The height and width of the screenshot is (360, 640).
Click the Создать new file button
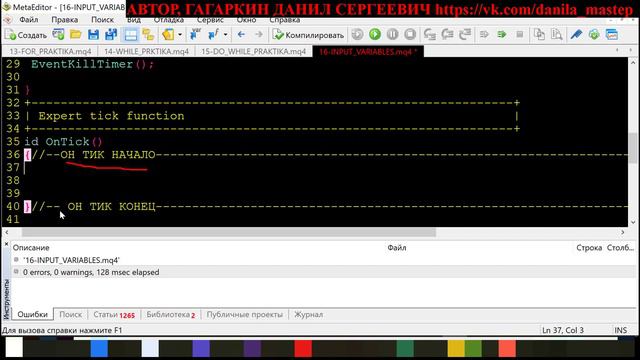click(x=26, y=35)
